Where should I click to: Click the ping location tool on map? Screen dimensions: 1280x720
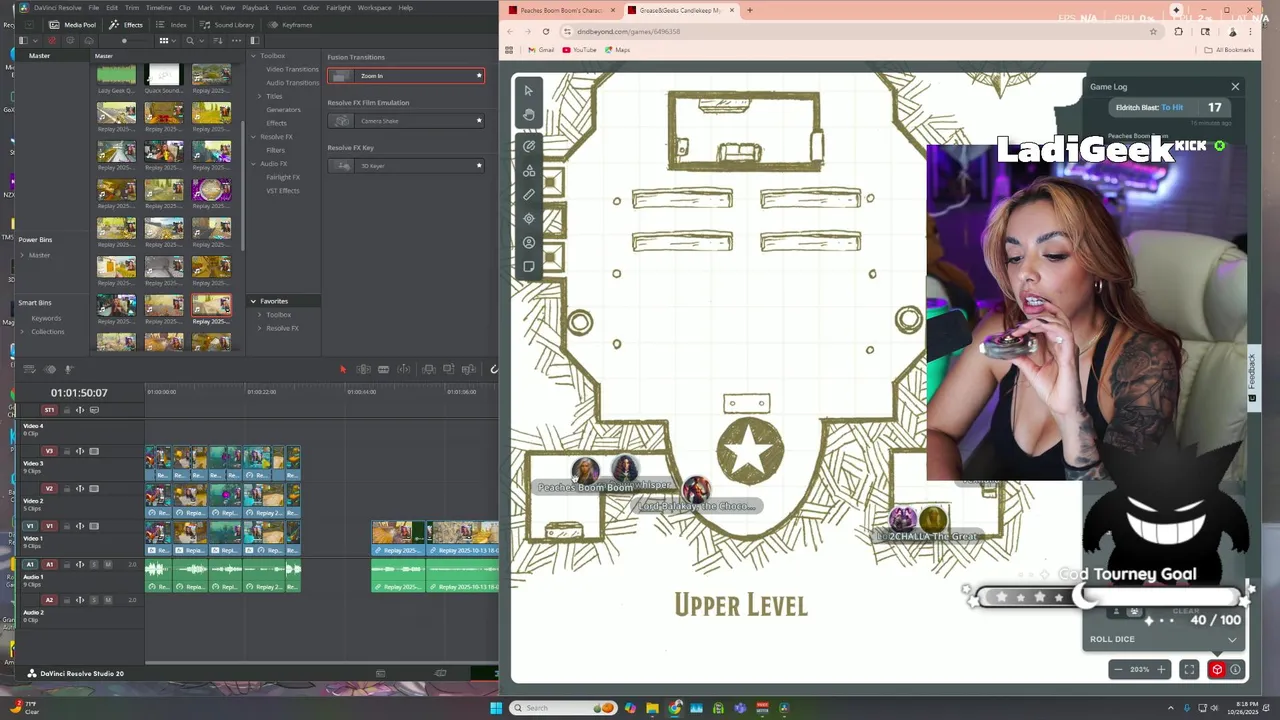tap(529, 218)
